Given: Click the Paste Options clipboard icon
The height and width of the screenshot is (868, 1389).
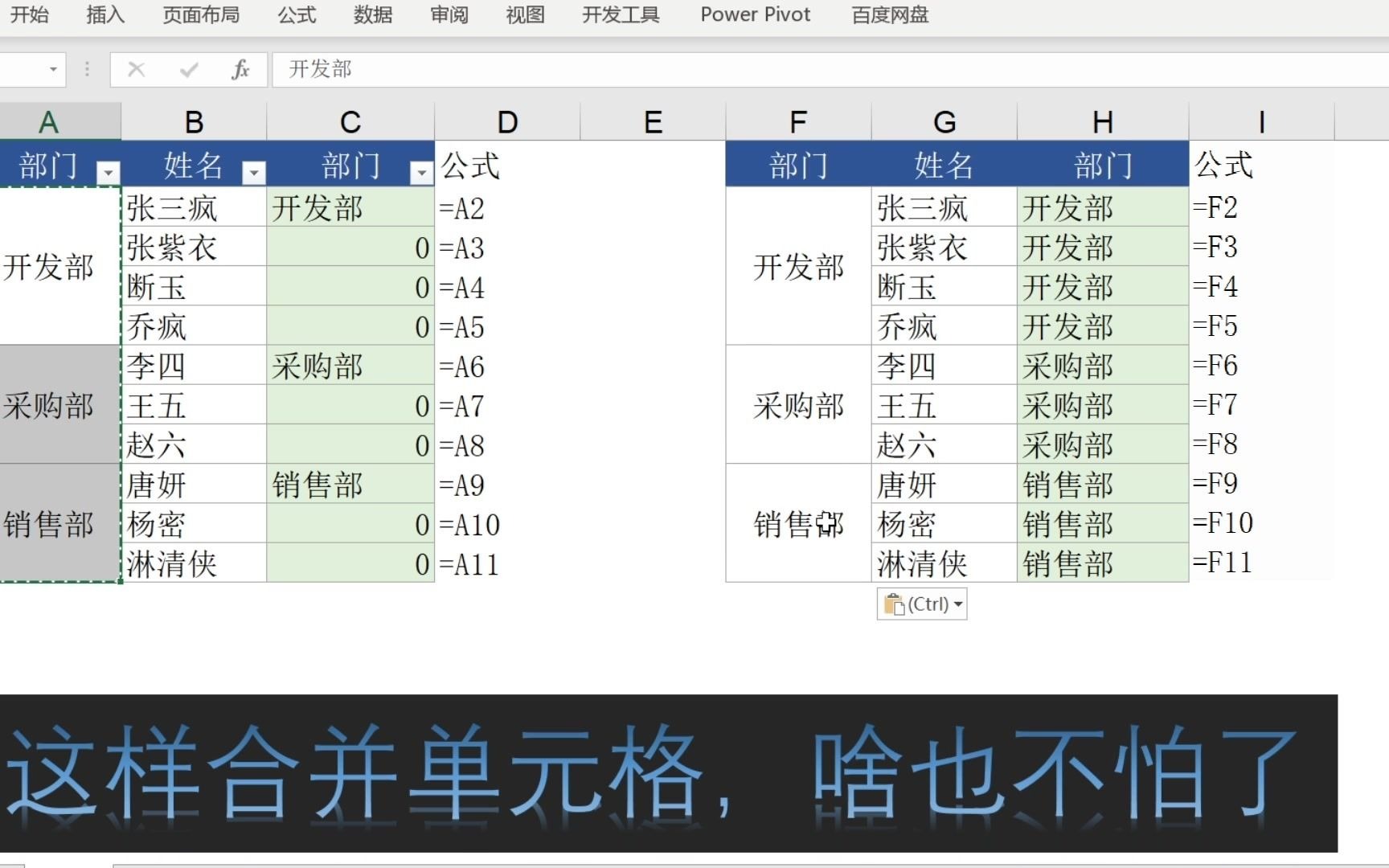Looking at the screenshot, I should (895, 604).
